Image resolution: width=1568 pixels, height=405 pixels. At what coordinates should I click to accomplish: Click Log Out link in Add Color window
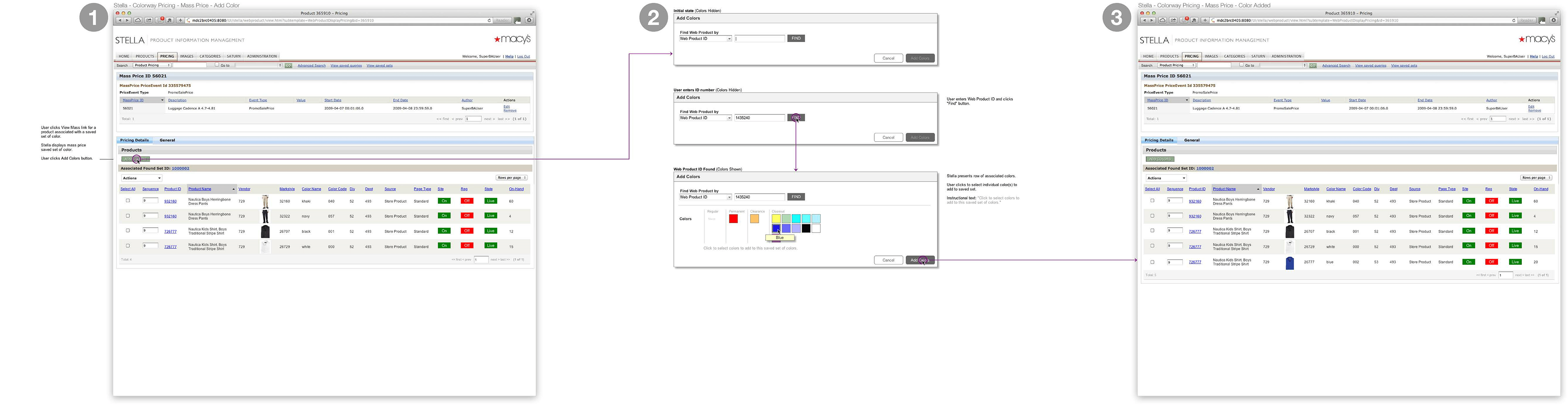523,56
